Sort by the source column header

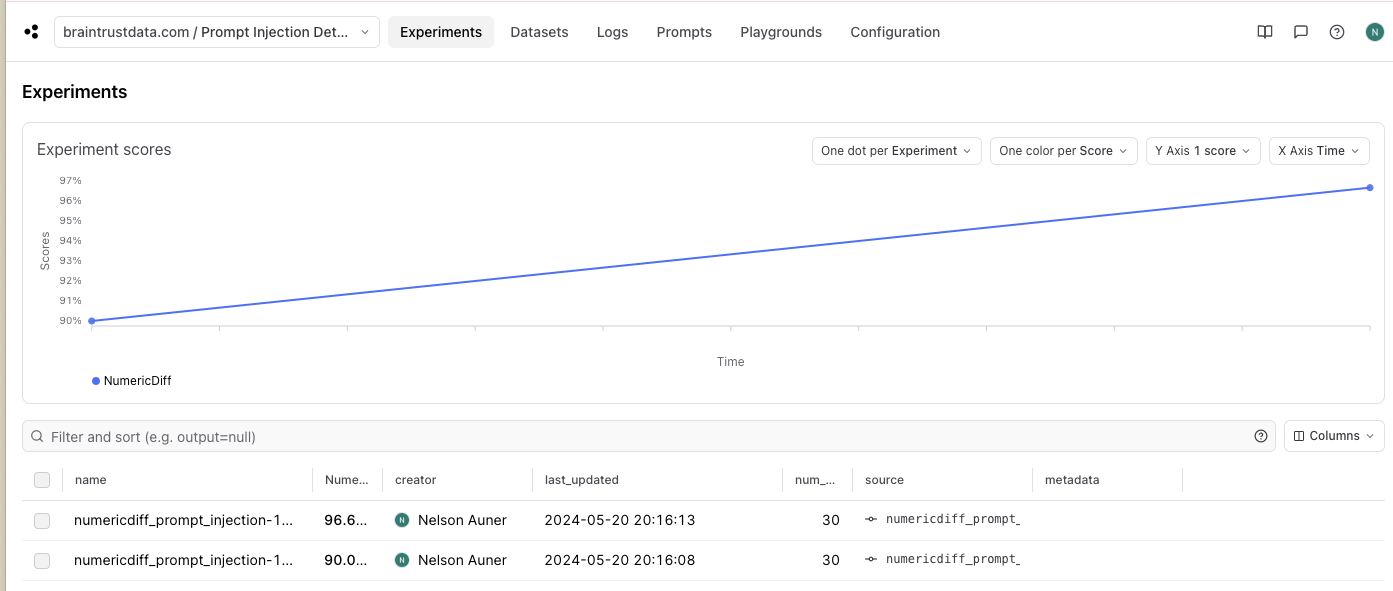coord(884,480)
